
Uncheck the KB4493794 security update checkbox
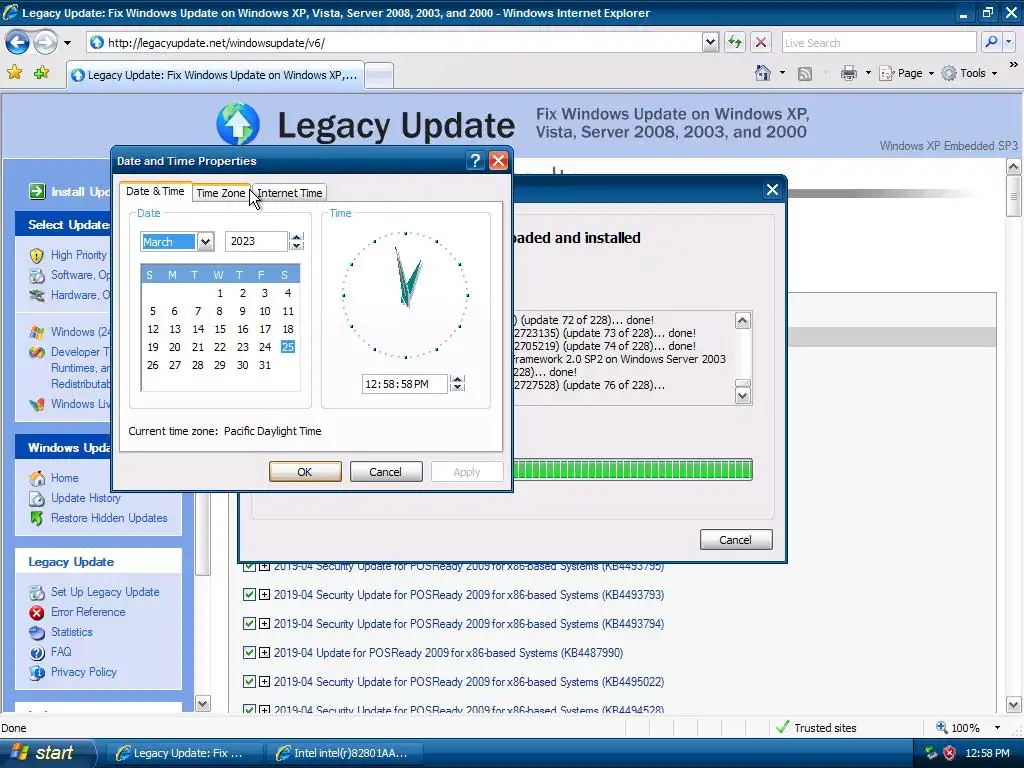[x=249, y=624]
